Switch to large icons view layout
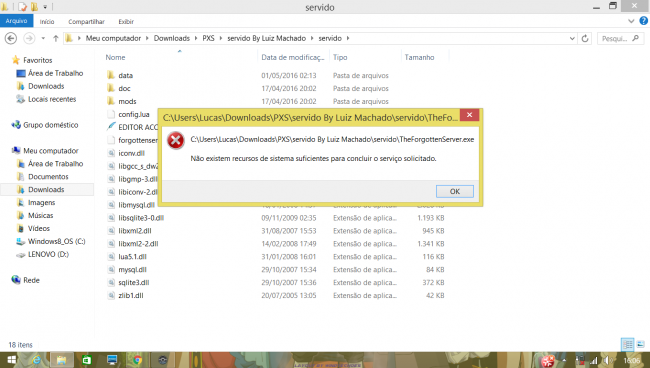This screenshot has width=650, height=368. 640,344
